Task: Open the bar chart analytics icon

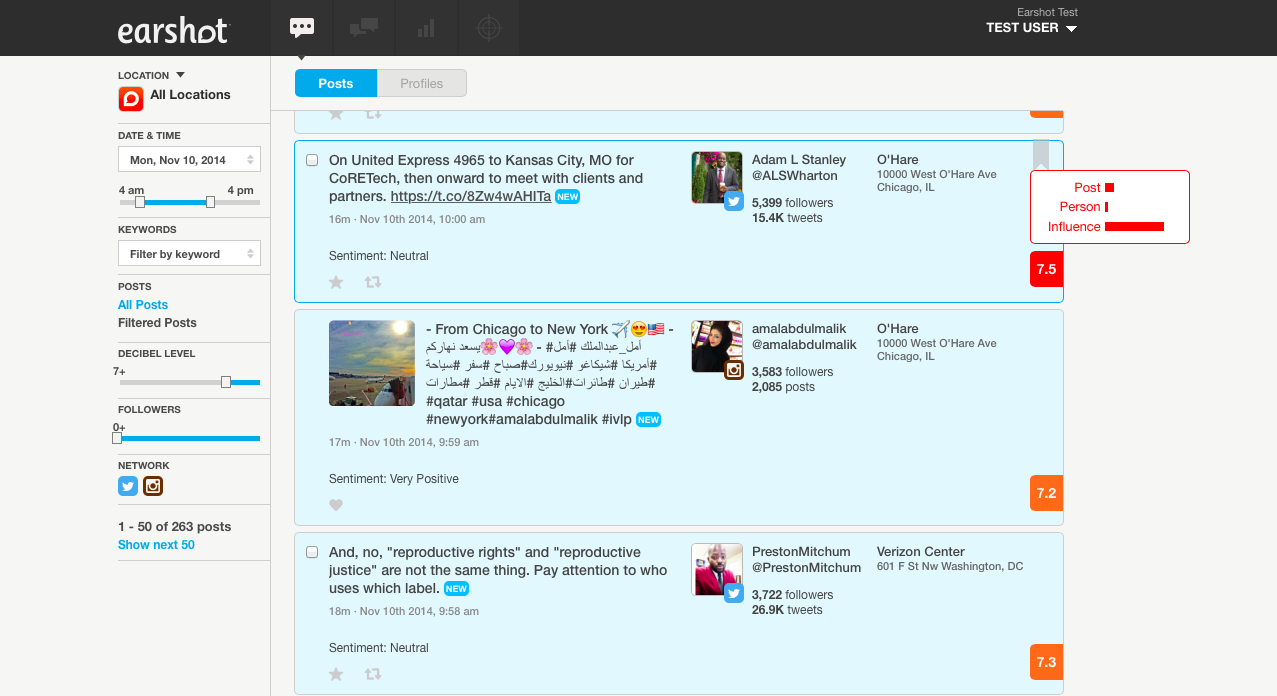Action: (426, 28)
